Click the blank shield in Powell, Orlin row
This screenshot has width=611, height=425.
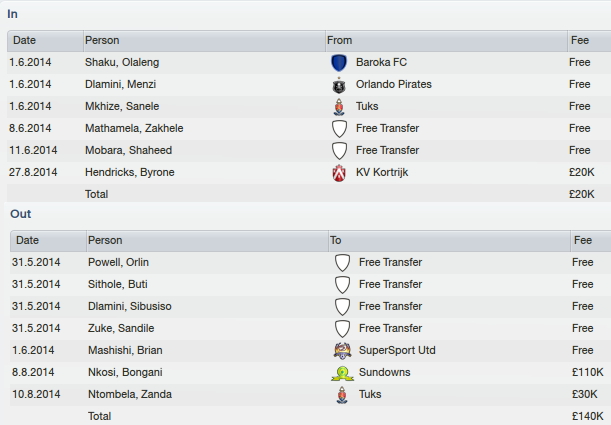click(x=342, y=263)
